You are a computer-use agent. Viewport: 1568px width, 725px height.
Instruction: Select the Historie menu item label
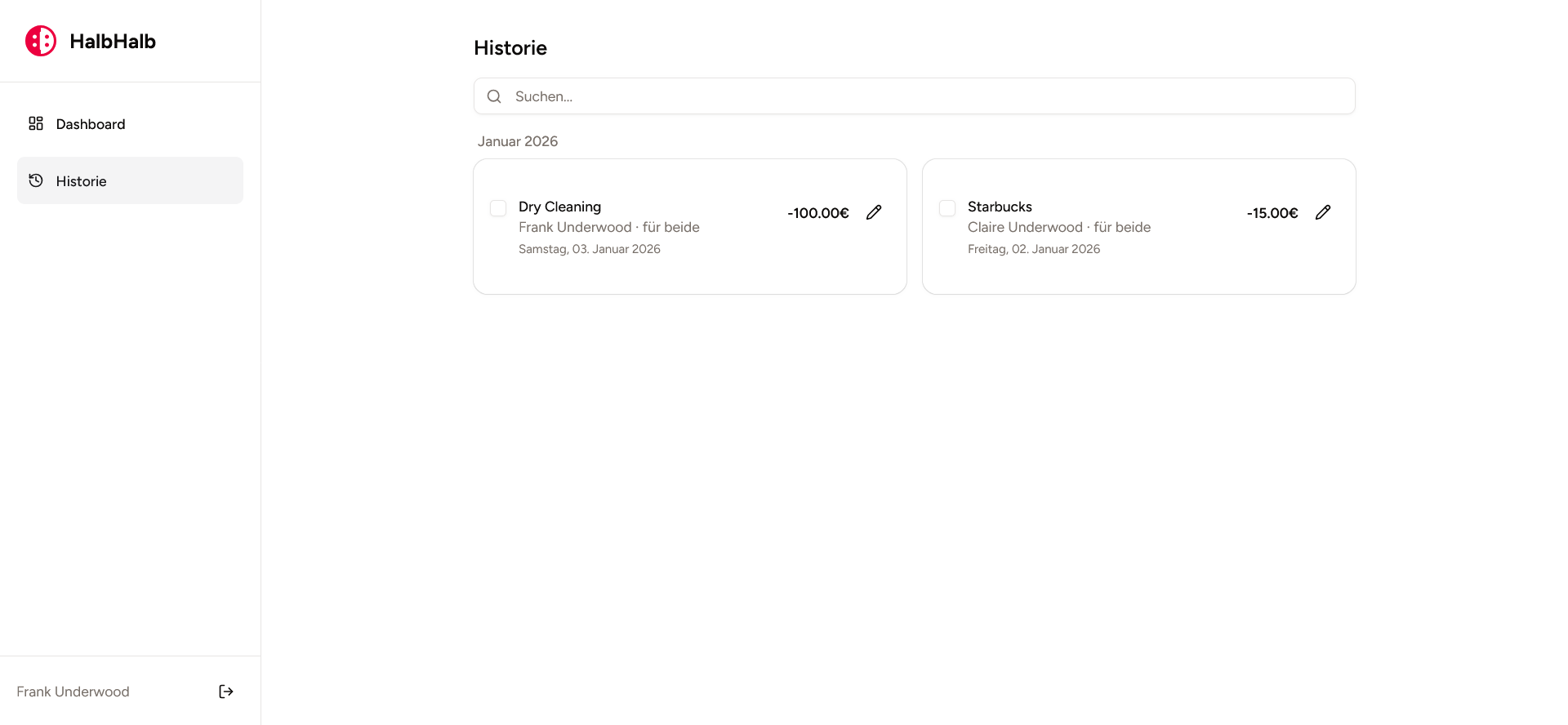click(x=81, y=181)
